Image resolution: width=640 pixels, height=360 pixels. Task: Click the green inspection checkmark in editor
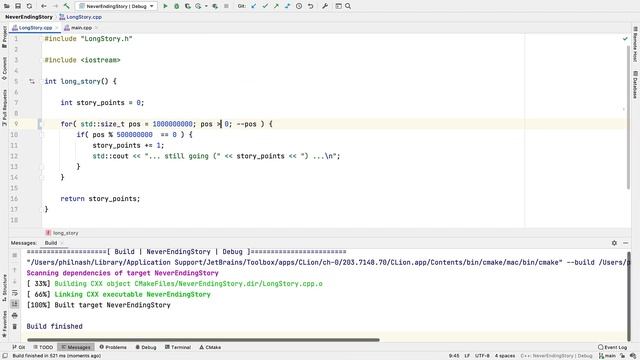pos(625,39)
